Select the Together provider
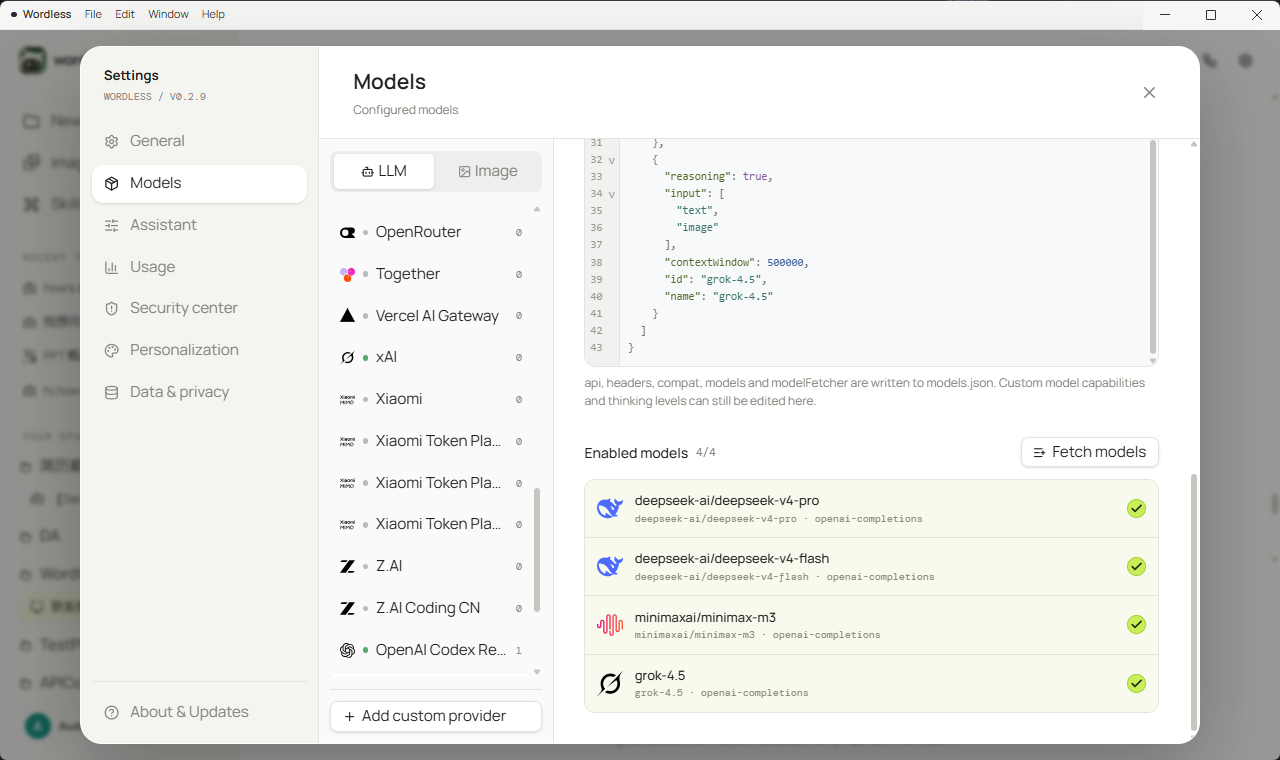Screen dimensions: 1280x760 tap(432, 274)
